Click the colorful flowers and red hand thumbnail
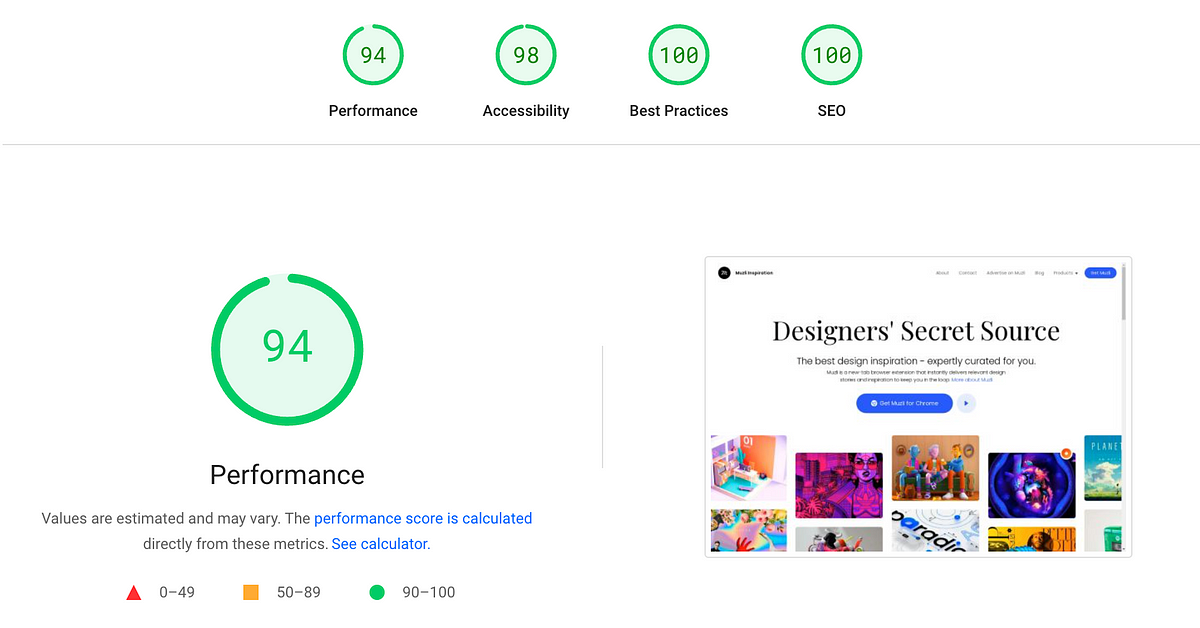 (749, 530)
